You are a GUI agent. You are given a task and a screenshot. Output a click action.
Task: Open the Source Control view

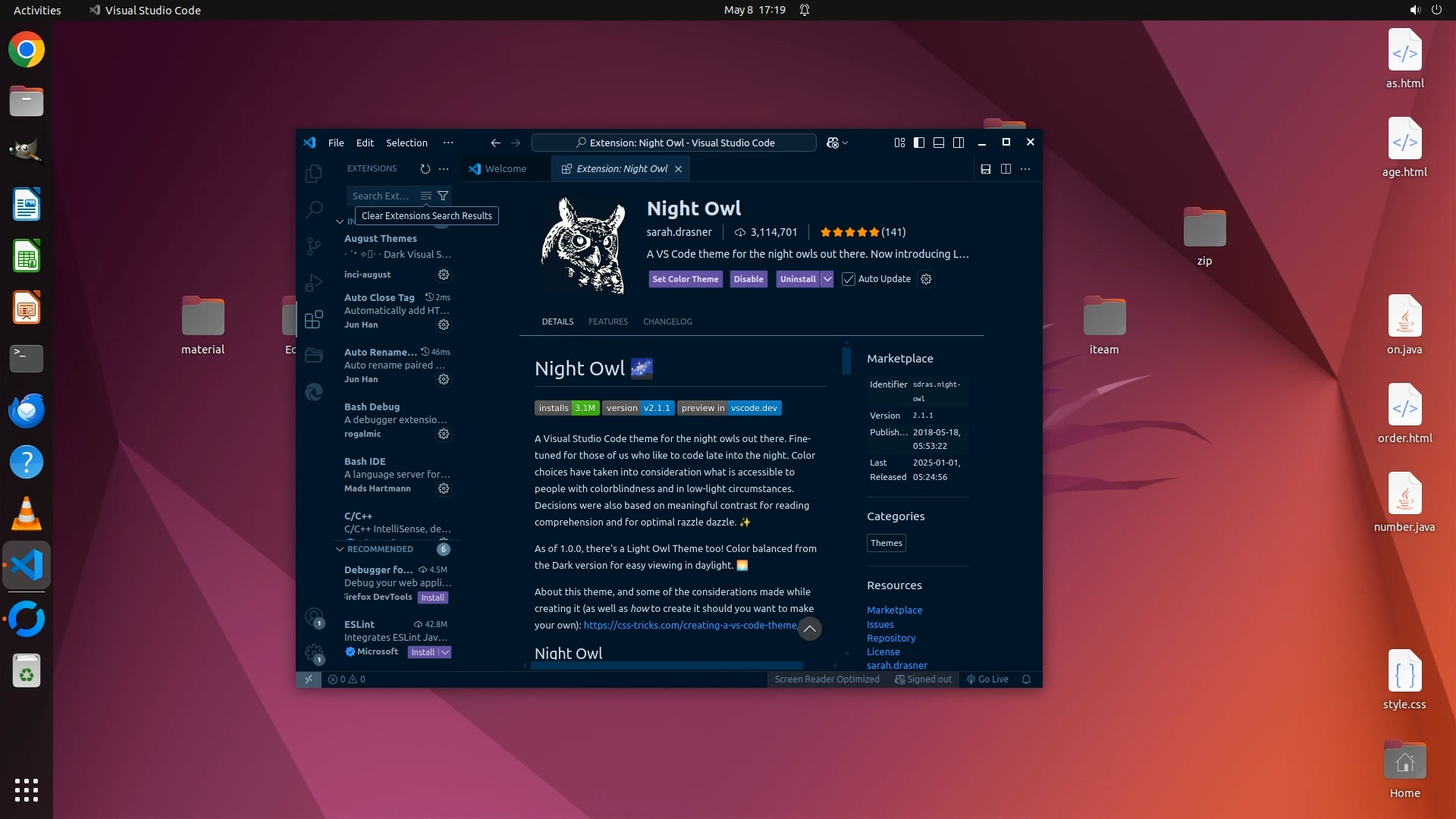click(x=313, y=246)
